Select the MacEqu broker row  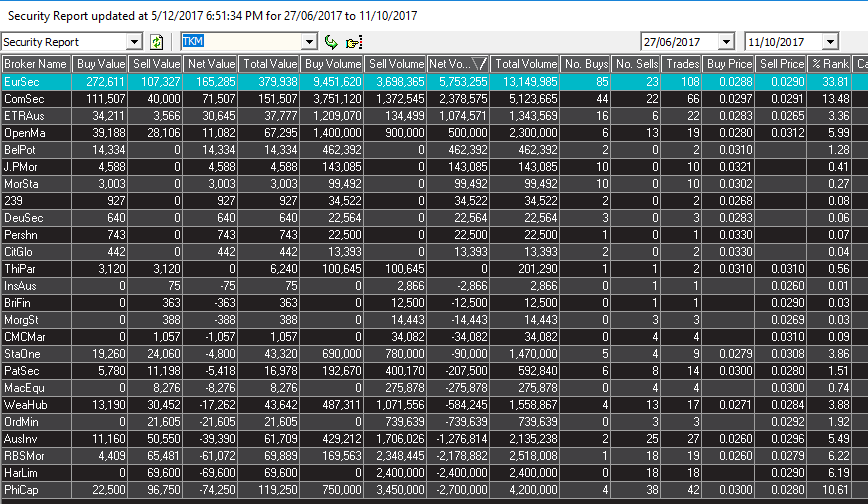pos(434,388)
